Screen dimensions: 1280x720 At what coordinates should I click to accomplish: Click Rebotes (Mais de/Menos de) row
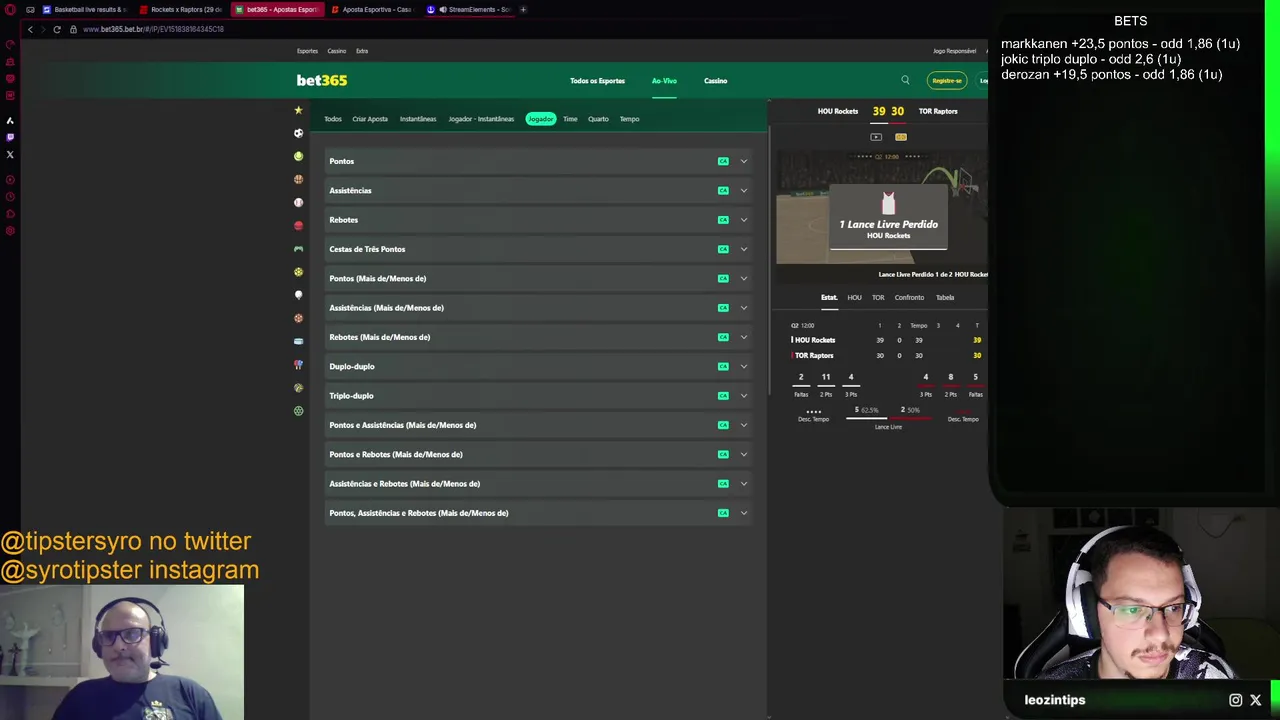pyautogui.click(x=538, y=337)
